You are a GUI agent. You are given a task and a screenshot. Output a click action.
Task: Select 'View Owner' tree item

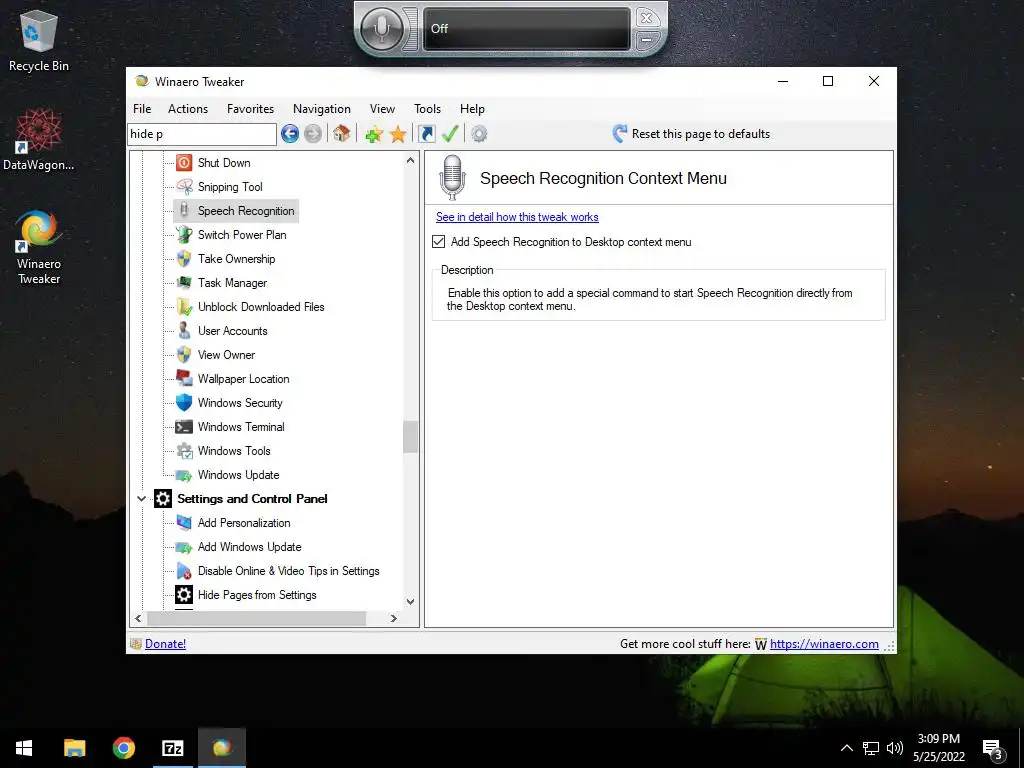[x=227, y=355]
